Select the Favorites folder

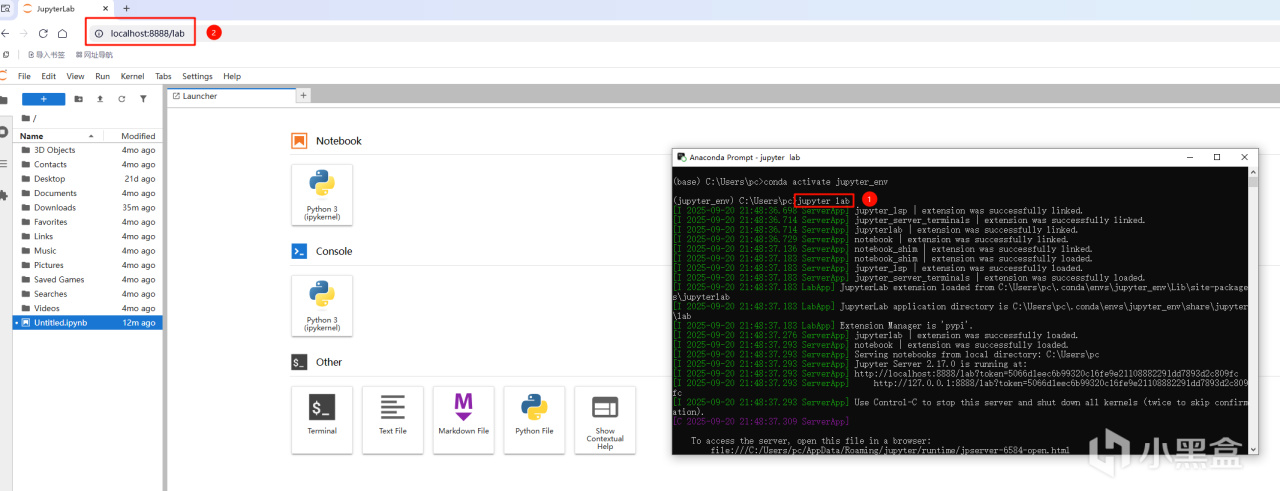88,222
